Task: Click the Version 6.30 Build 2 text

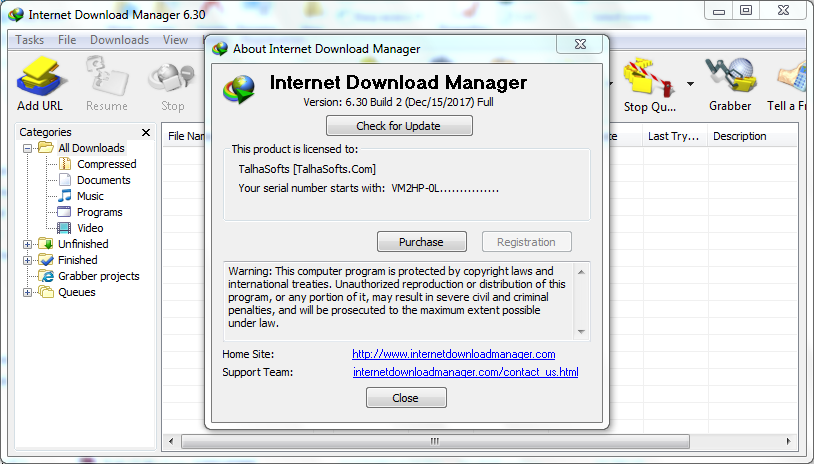Action: (x=398, y=102)
